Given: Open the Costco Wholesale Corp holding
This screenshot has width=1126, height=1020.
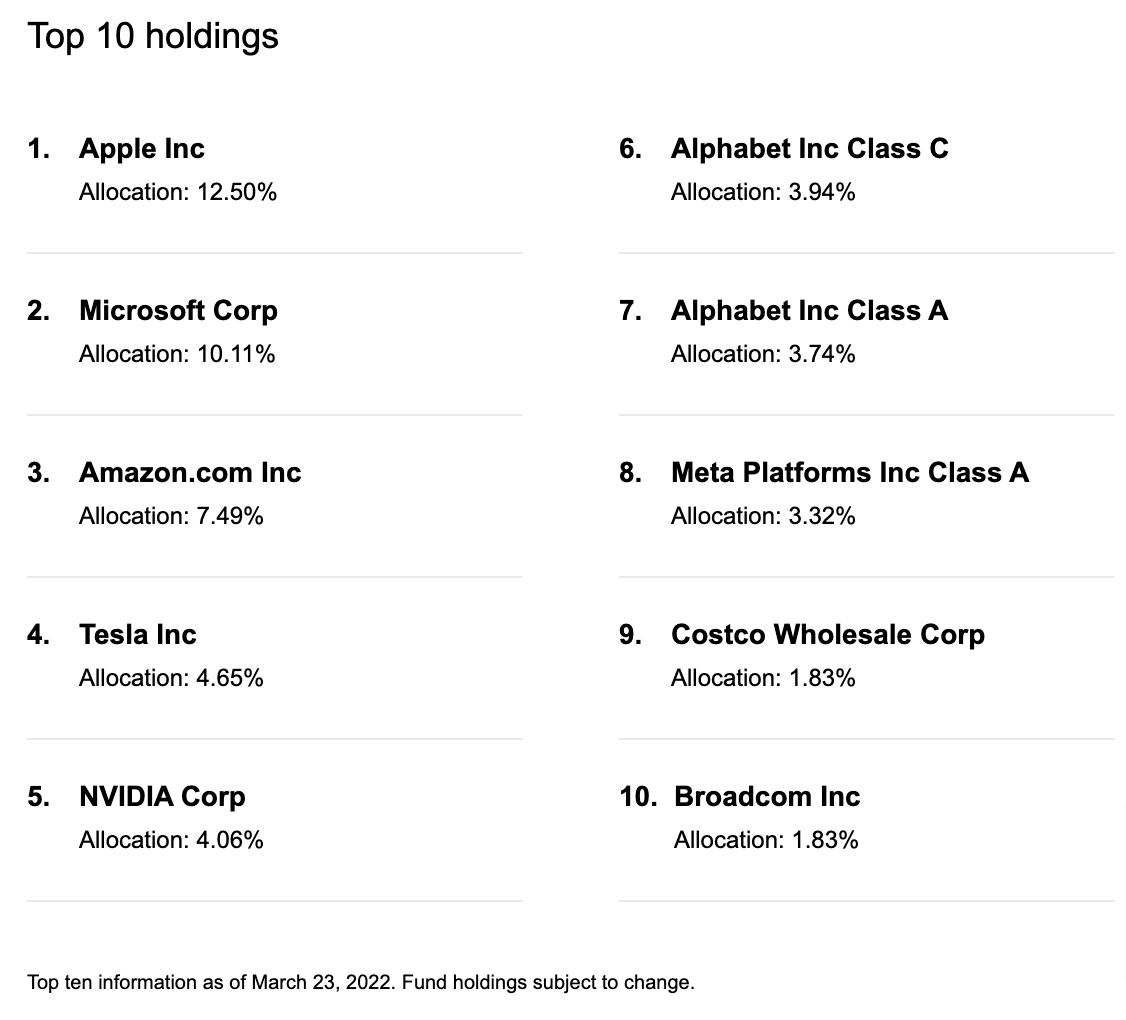Looking at the screenshot, I should [827, 635].
